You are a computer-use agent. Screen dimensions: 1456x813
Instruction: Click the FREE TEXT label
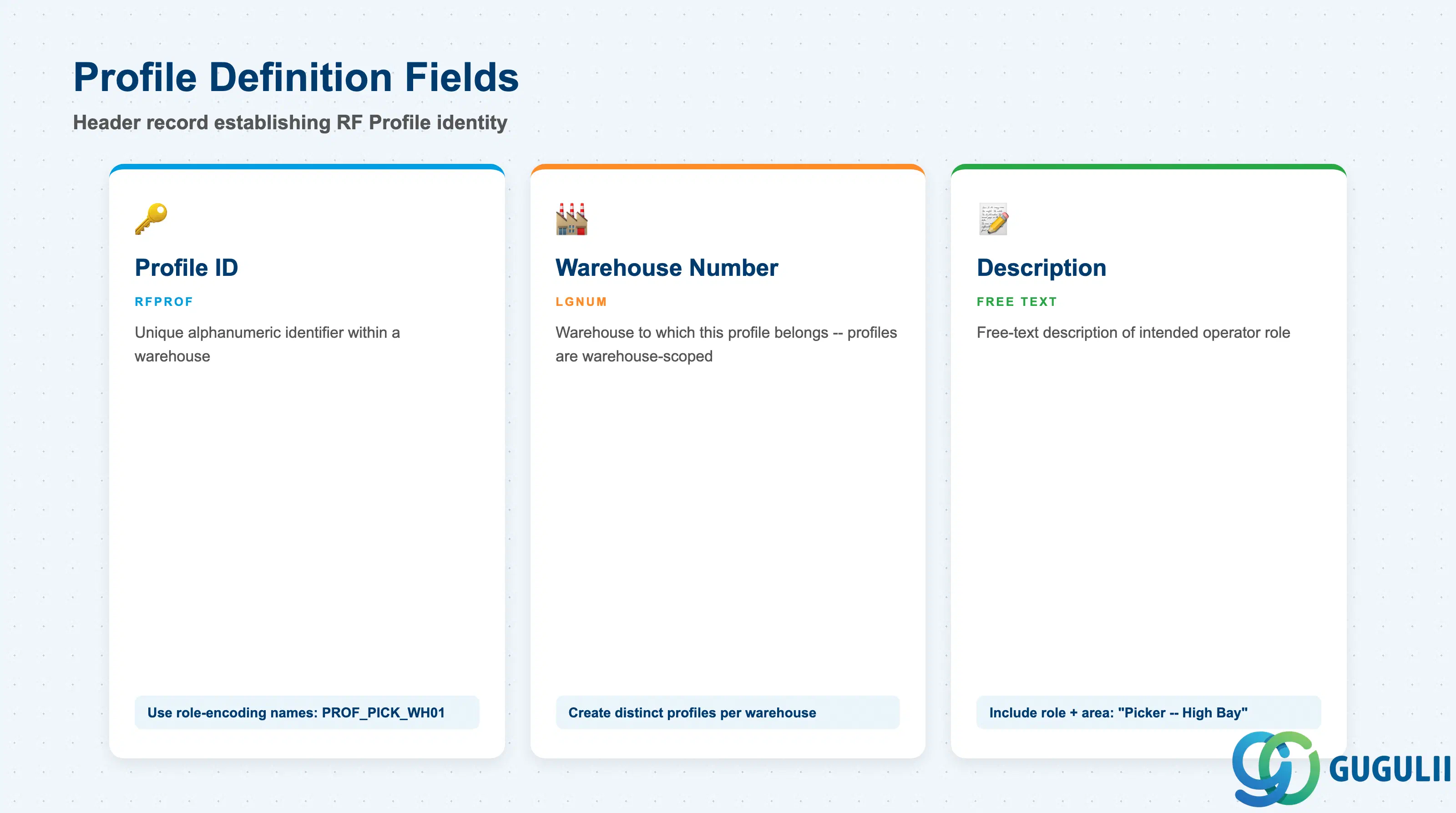pyautogui.click(x=1016, y=301)
